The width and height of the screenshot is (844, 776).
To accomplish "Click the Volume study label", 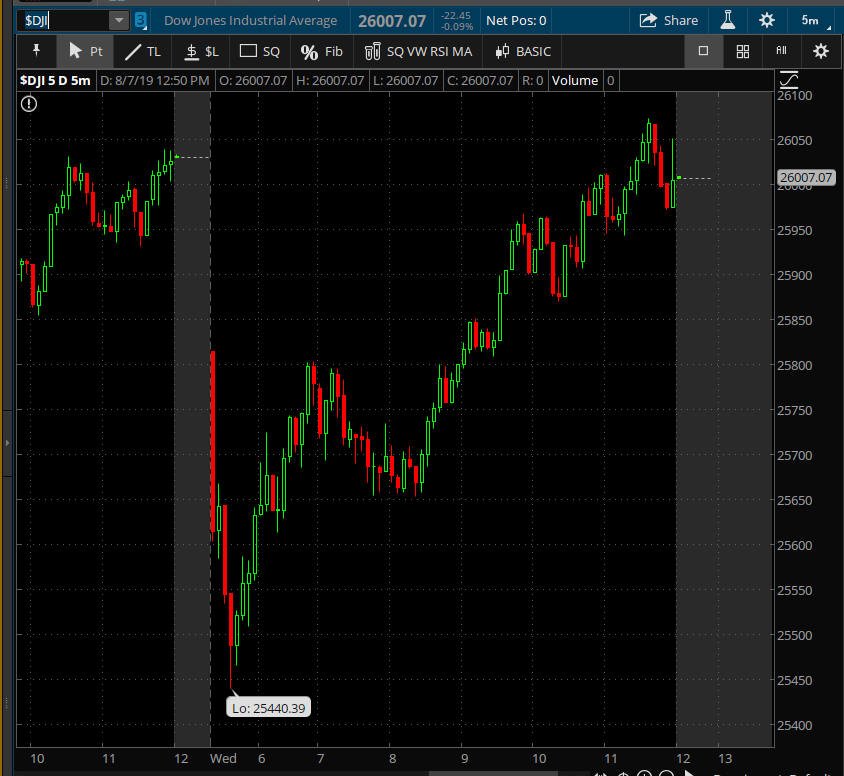I will click(x=574, y=81).
